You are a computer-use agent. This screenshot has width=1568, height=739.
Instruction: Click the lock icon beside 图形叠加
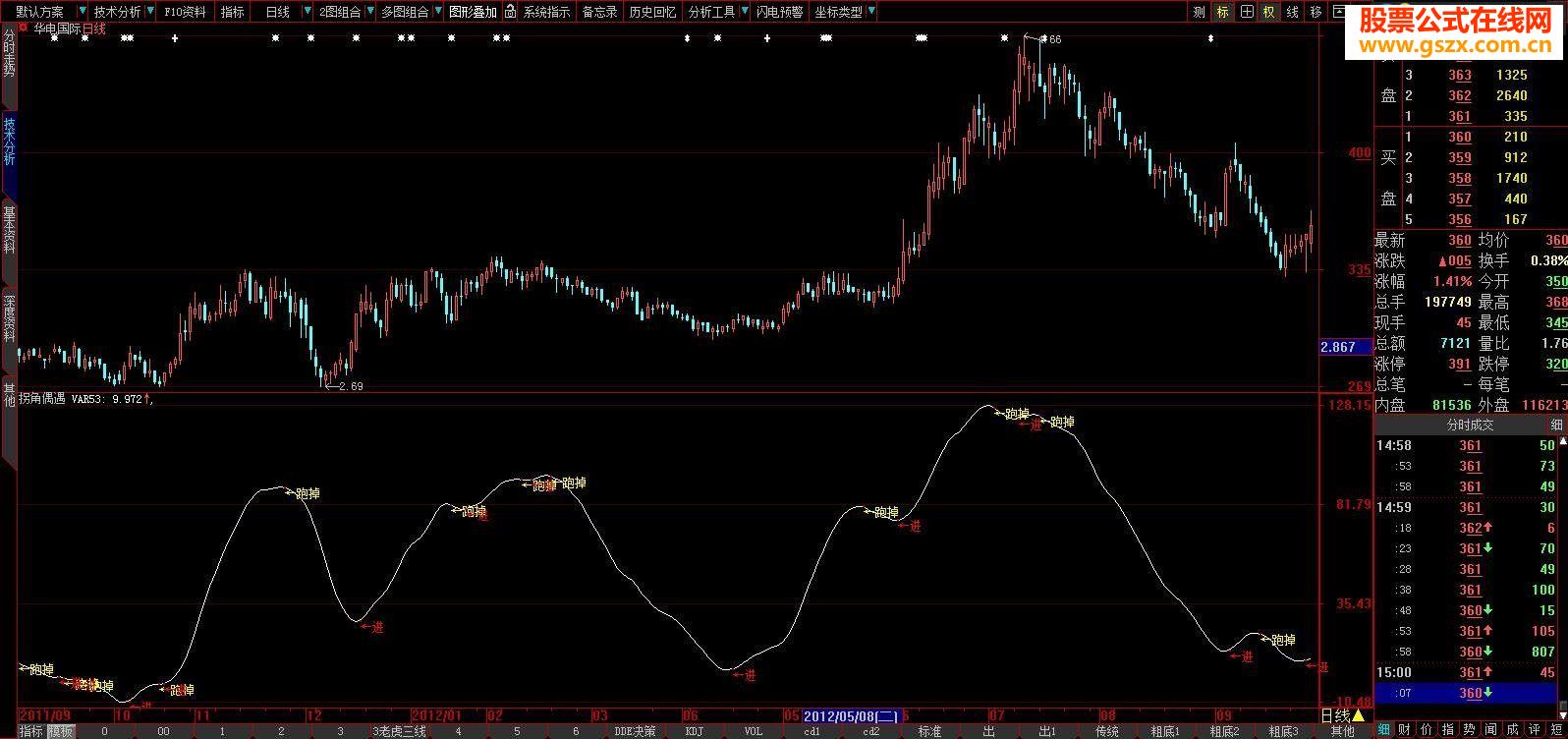pyautogui.click(x=510, y=12)
